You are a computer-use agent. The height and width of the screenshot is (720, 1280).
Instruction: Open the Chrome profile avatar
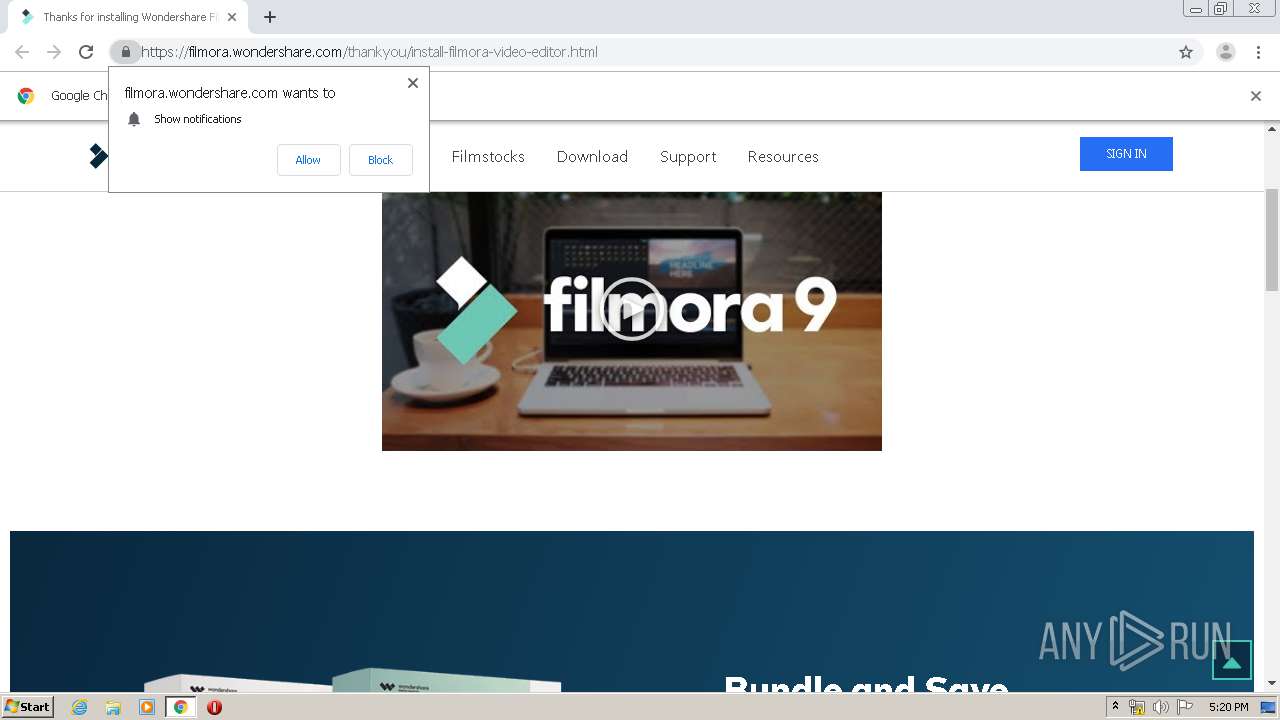(x=1226, y=52)
